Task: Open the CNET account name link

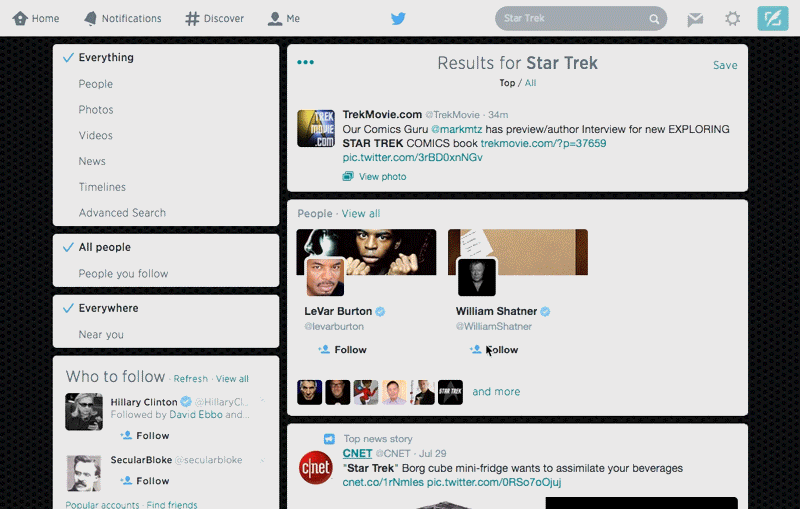Action: click(x=357, y=453)
